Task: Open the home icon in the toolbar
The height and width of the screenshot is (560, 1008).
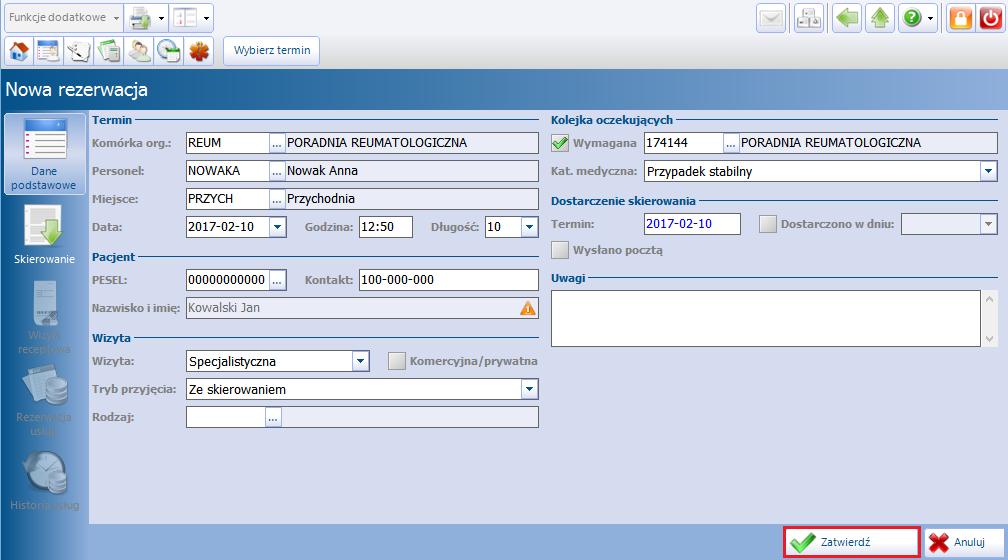Action: coord(19,51)
